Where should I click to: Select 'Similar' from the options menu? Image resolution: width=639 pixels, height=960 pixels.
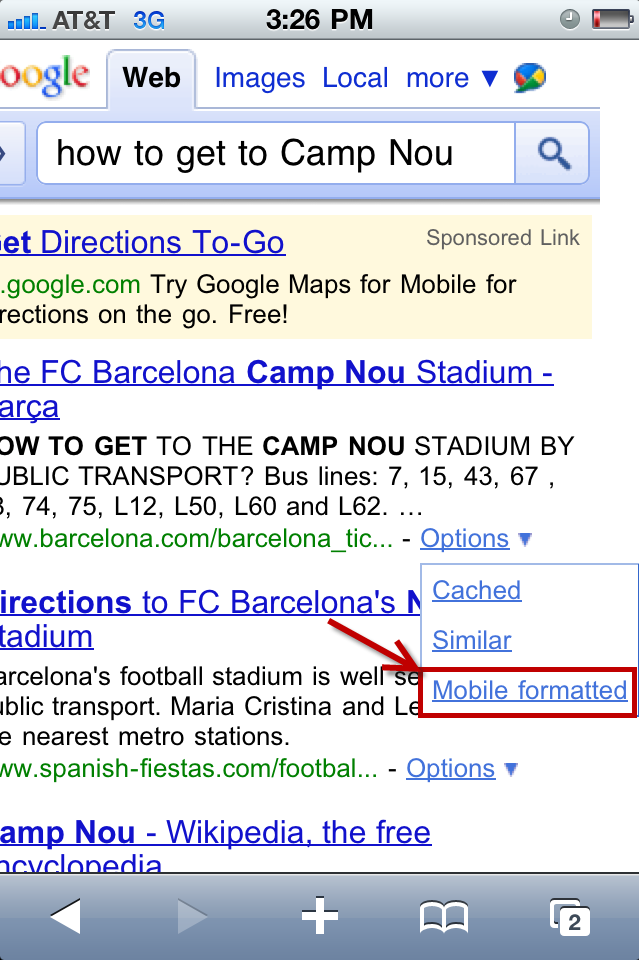pyautogui.click(x=471, y=640)
